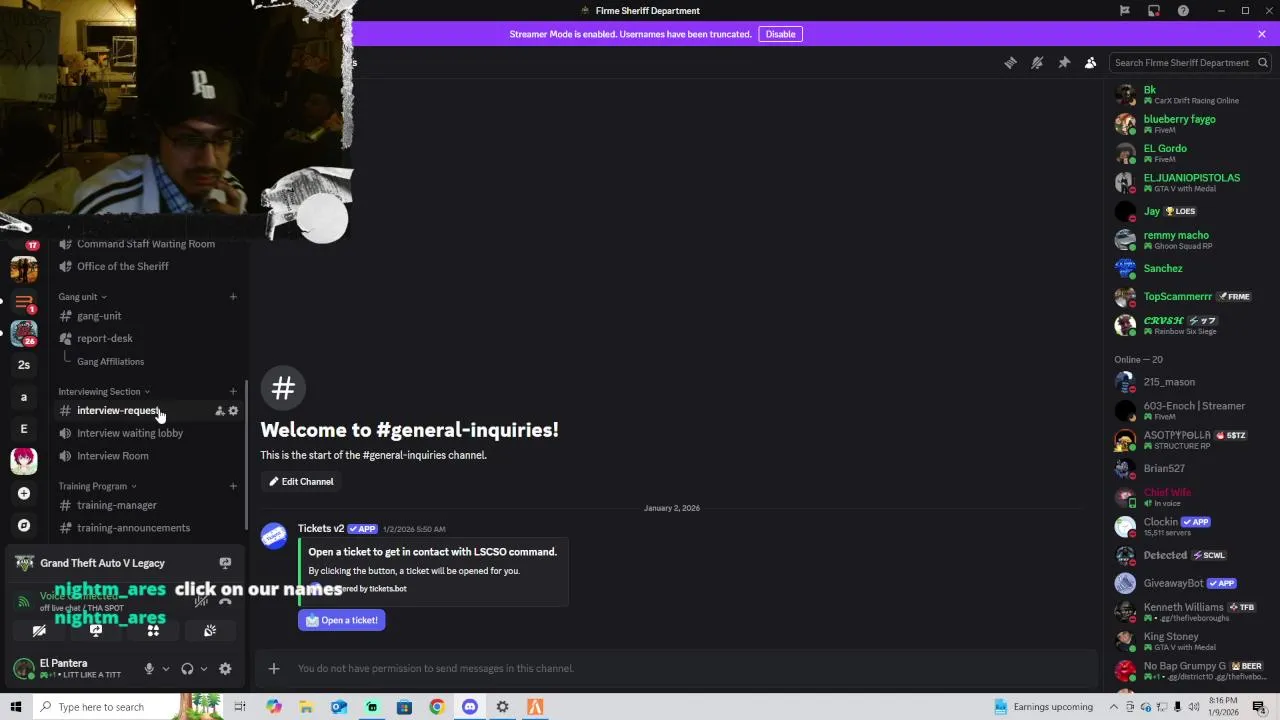Click Disable Streamer Mode button
Viewport: 1280px width, 720px height.
pos(780,34)
